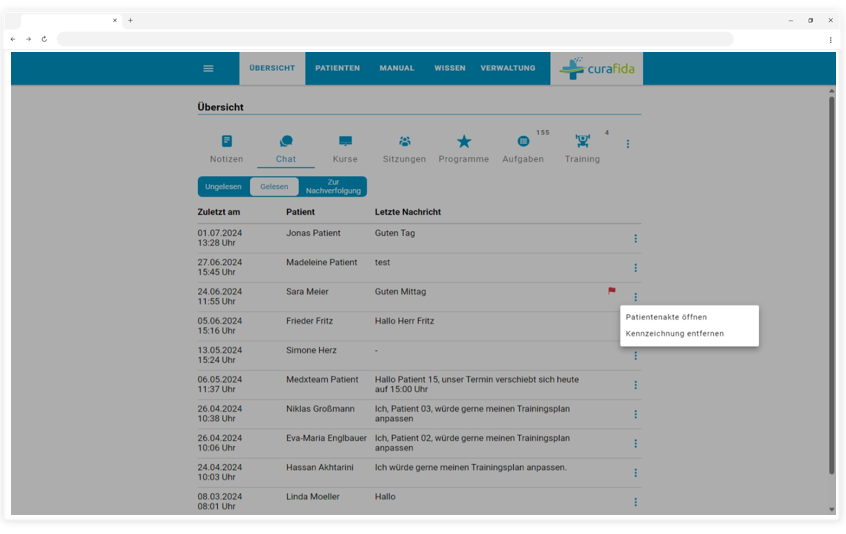The image size is (846, 534).
Task: Click patient name Simone Herz
Action: pos(311,350)
